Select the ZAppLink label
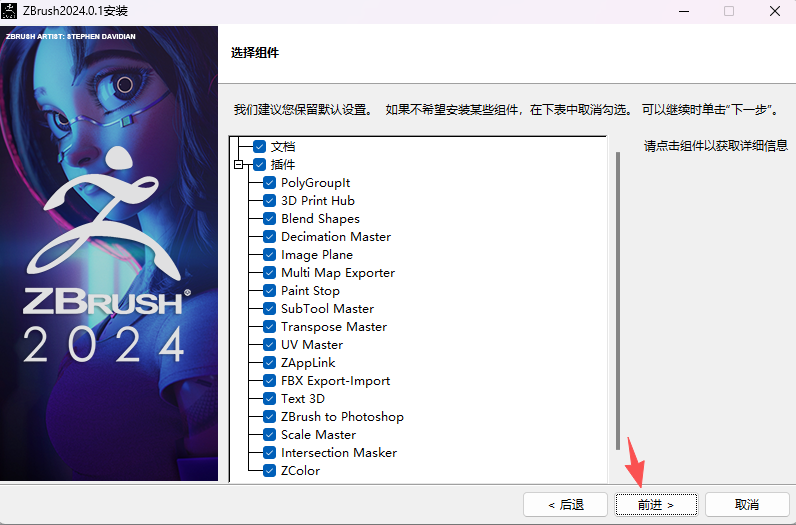This screenshot has height=525, width=796. tap(308, 363)
